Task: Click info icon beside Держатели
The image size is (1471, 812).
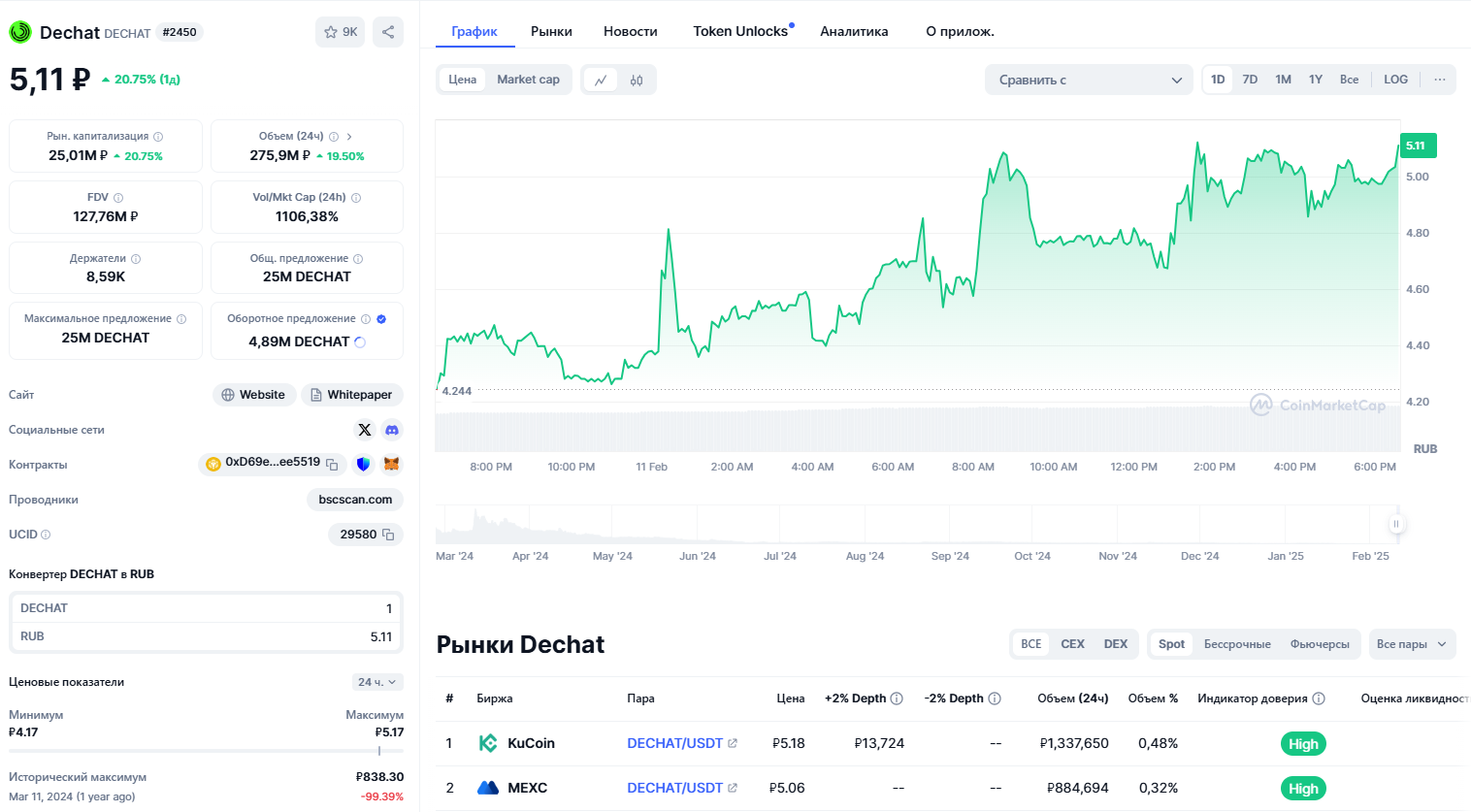Action: pyautogui.click(x=136, y=259)
